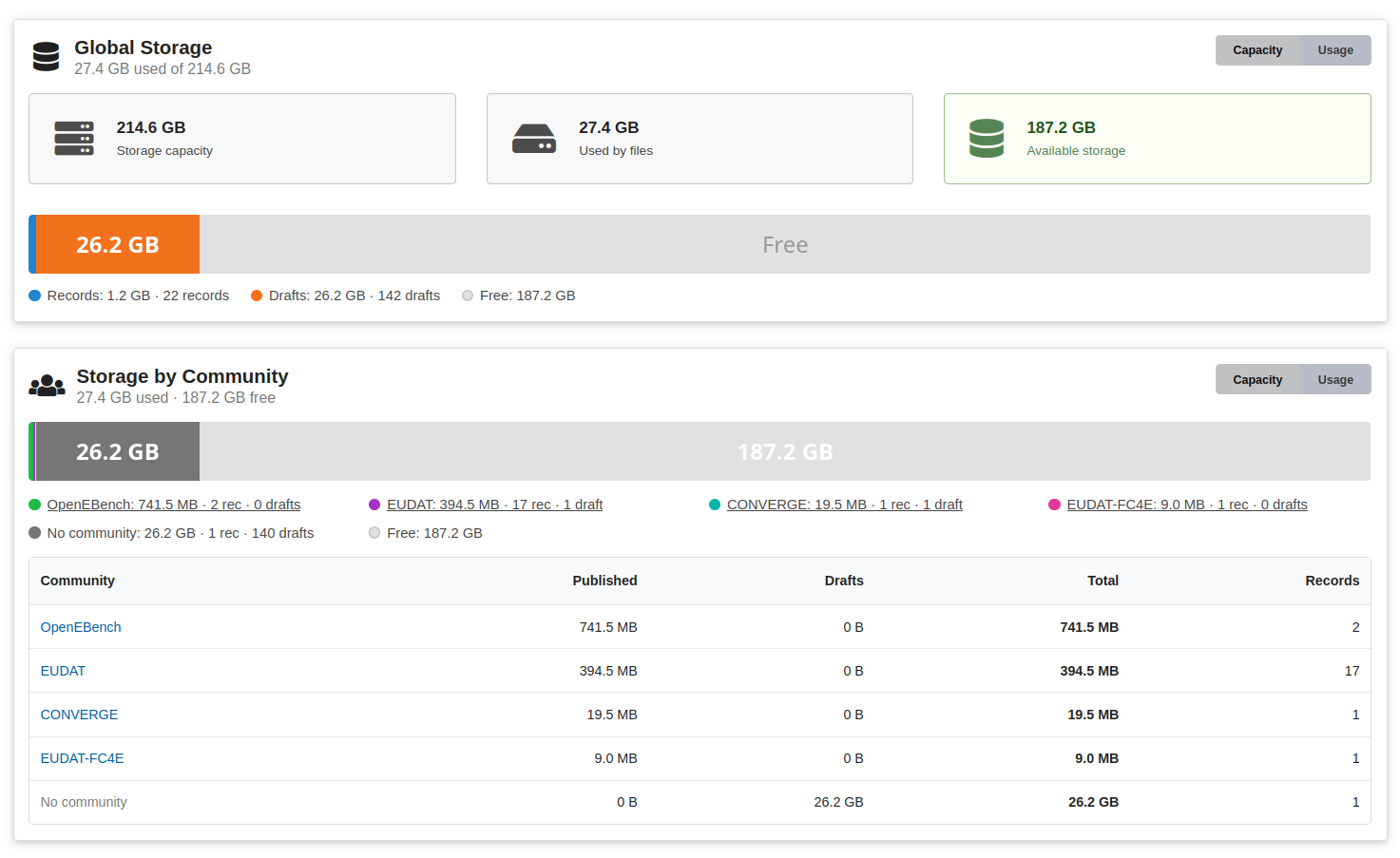Click the blue Records legend dot
Viewport: 1400px width, 858px height.
[35, 296]
